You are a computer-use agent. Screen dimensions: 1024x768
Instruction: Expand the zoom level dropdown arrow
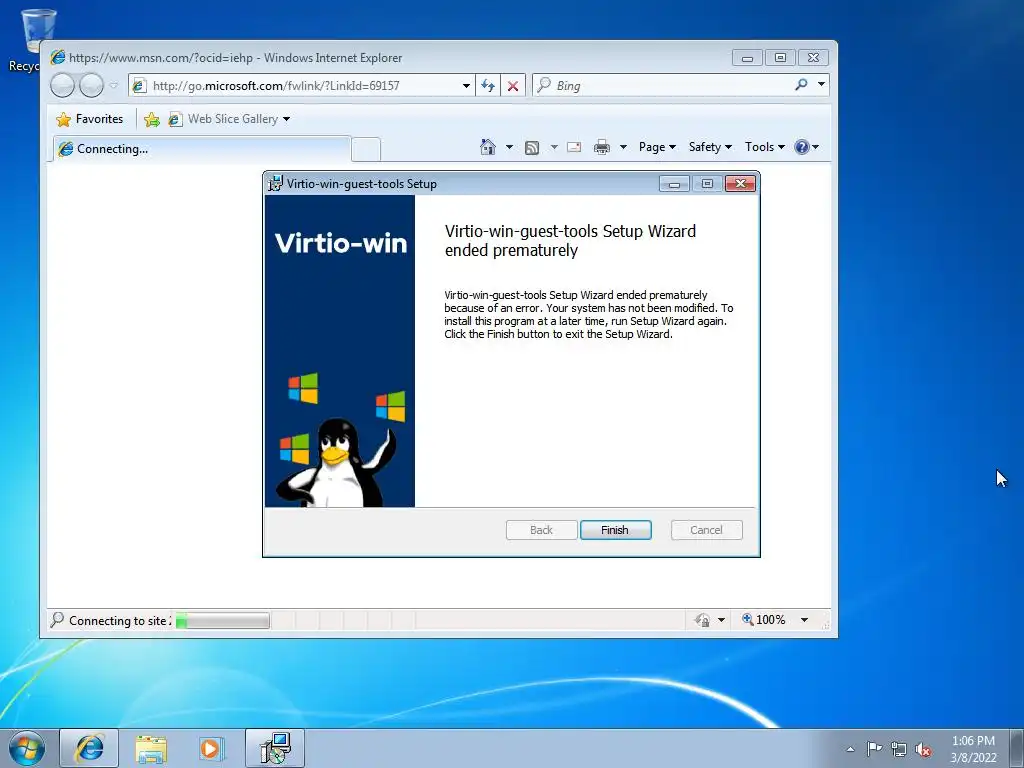click(804, 620)
